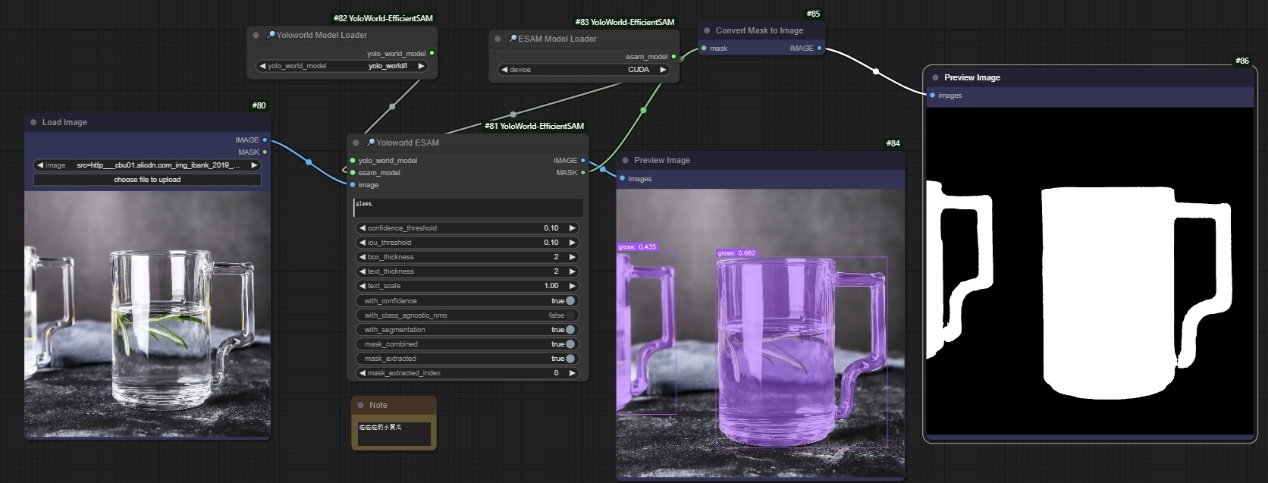Decrease box_thickness with the left arrow

pos(362,257)
